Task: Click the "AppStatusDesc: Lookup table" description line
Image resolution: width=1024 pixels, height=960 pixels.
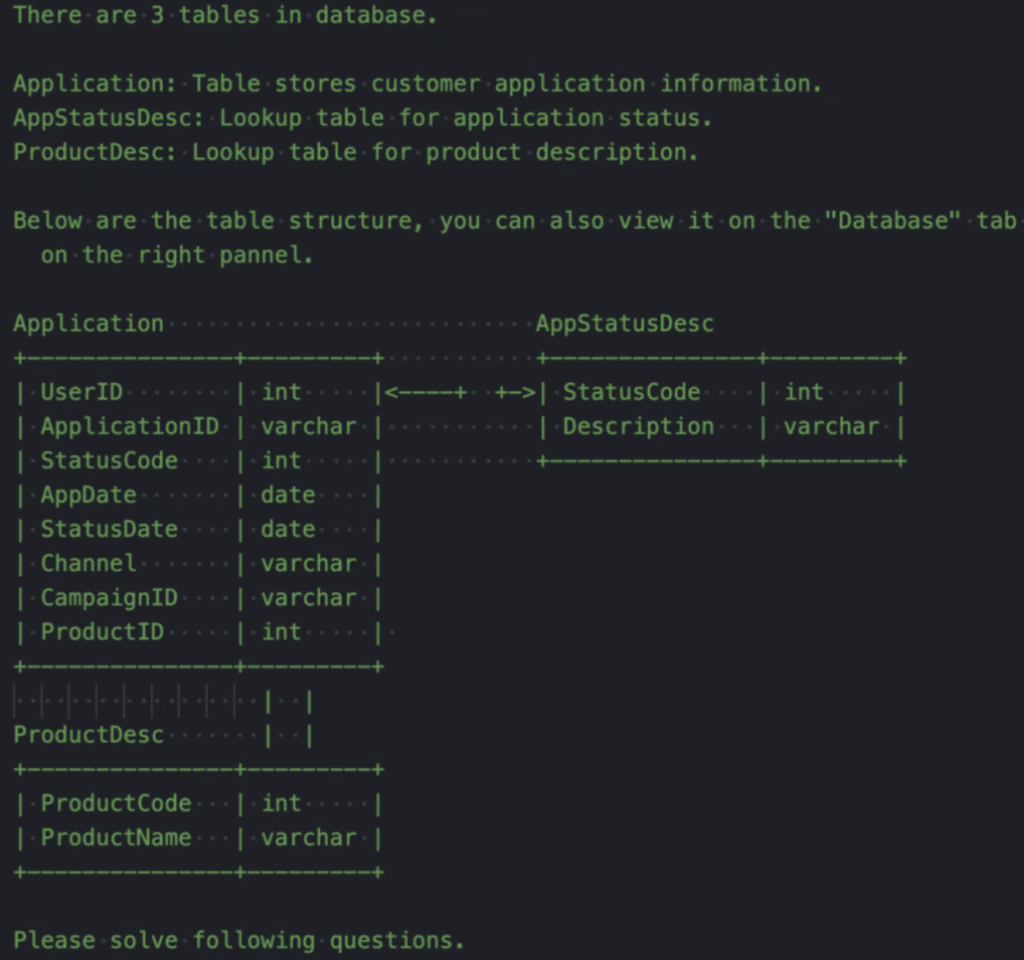Action: point(362,118)
